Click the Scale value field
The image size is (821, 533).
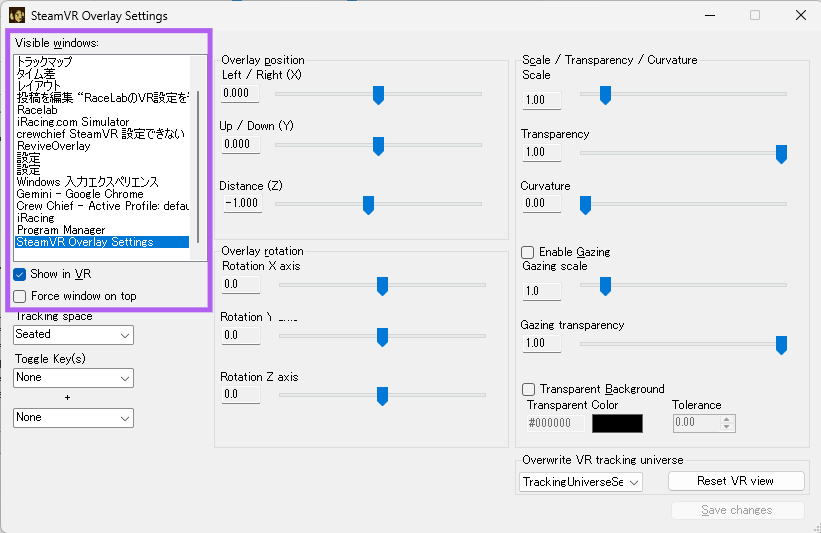(x=541, y=100)
